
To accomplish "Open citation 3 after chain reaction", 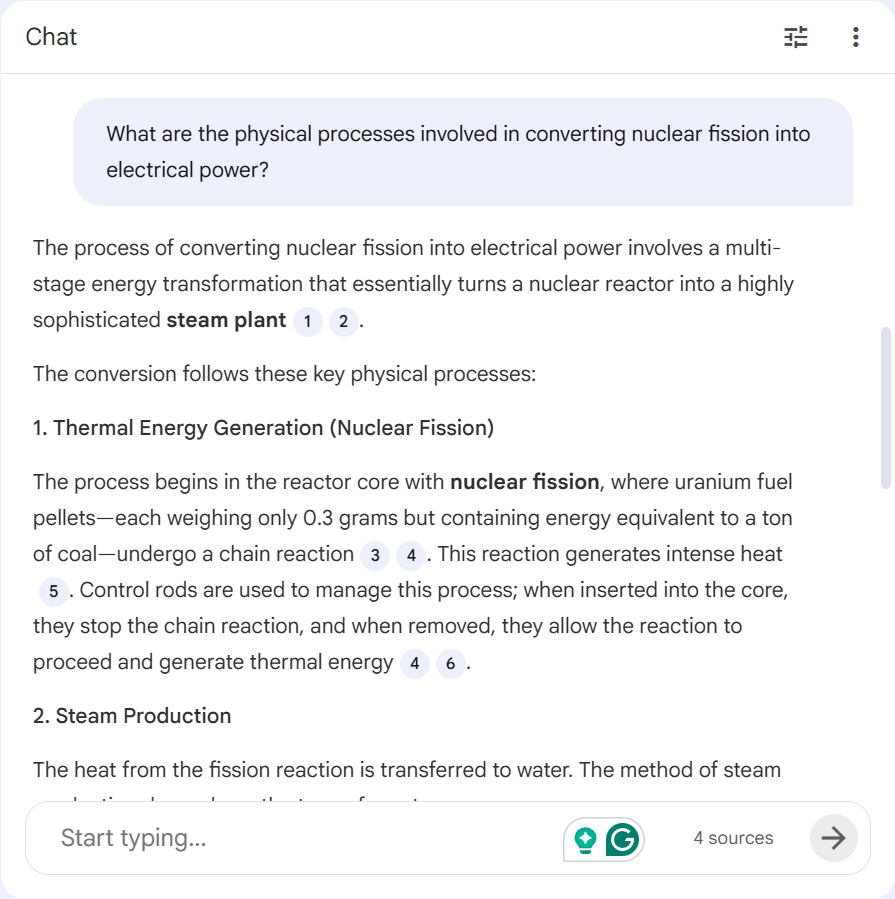I will (x=374, y=555).
